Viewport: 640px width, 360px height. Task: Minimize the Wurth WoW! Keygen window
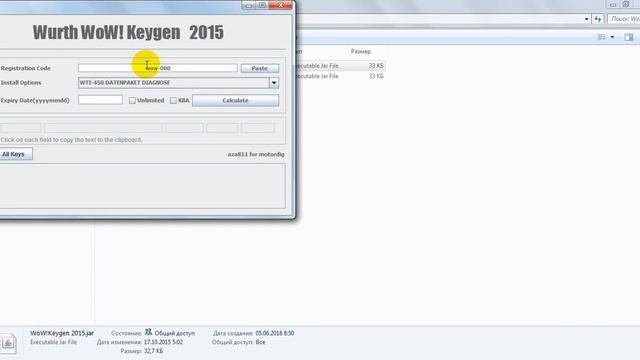(248, 5)
